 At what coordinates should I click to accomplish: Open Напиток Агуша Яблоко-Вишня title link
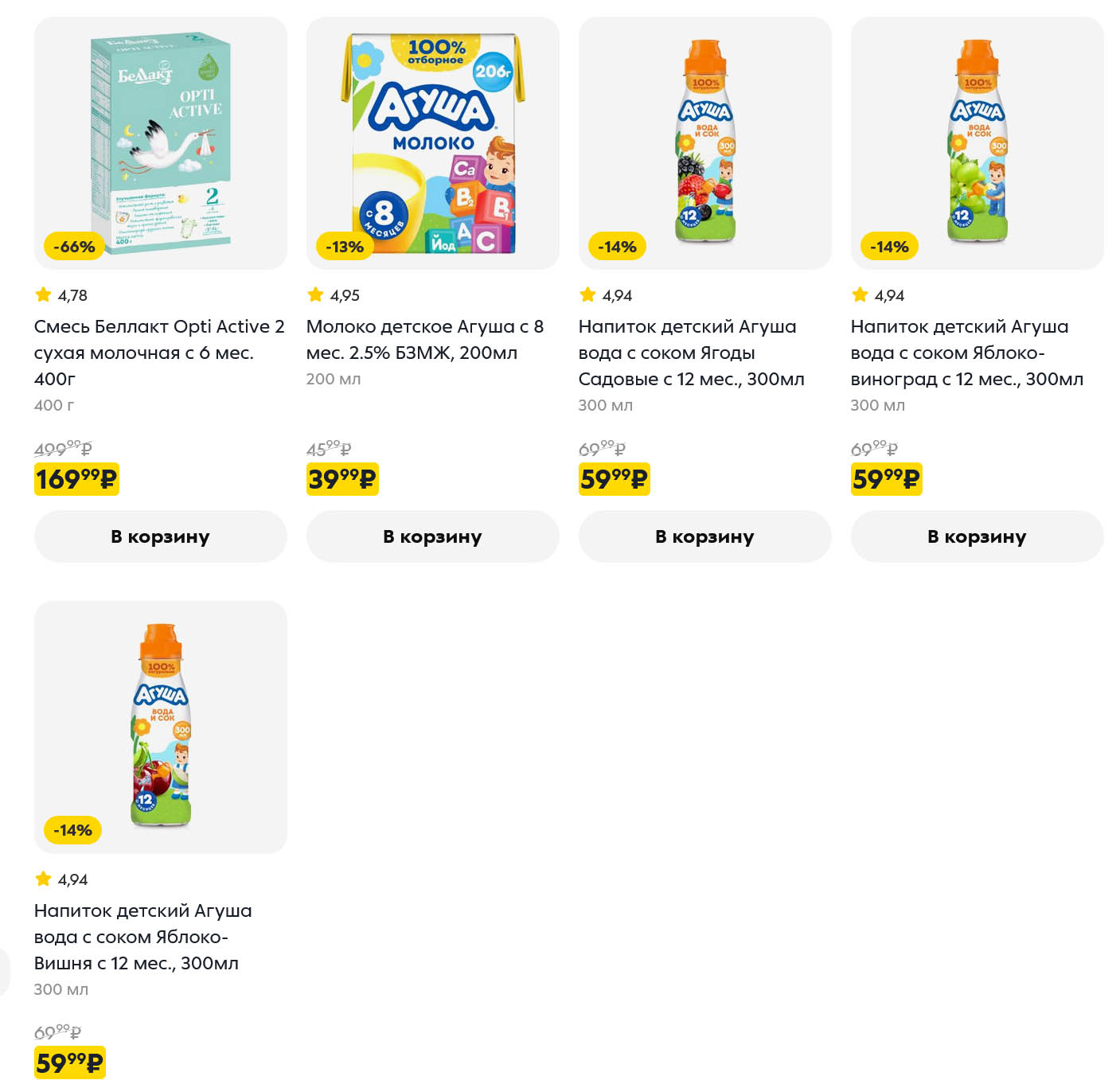(142, 936)
